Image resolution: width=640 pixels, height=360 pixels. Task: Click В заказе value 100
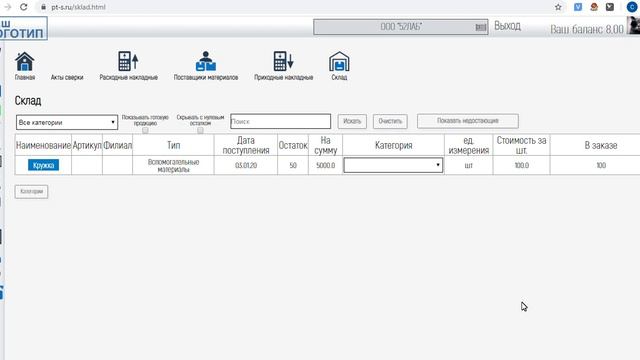pyautogui.click(x=601, y=165)
